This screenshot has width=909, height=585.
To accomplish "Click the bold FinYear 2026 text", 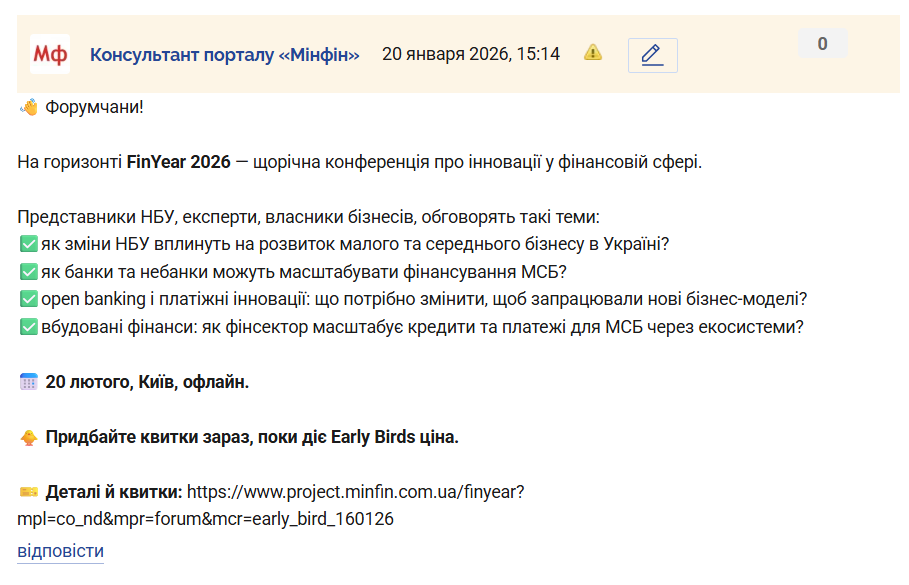I will point(178,162).
